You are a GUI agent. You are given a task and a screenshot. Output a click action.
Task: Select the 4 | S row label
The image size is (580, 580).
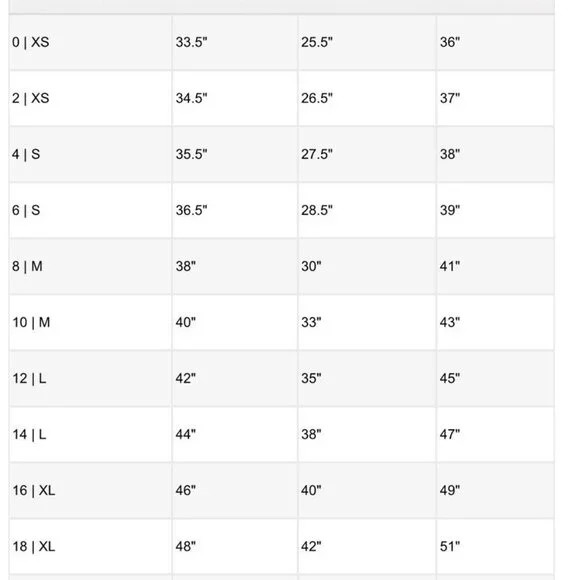tap(26, 154)
